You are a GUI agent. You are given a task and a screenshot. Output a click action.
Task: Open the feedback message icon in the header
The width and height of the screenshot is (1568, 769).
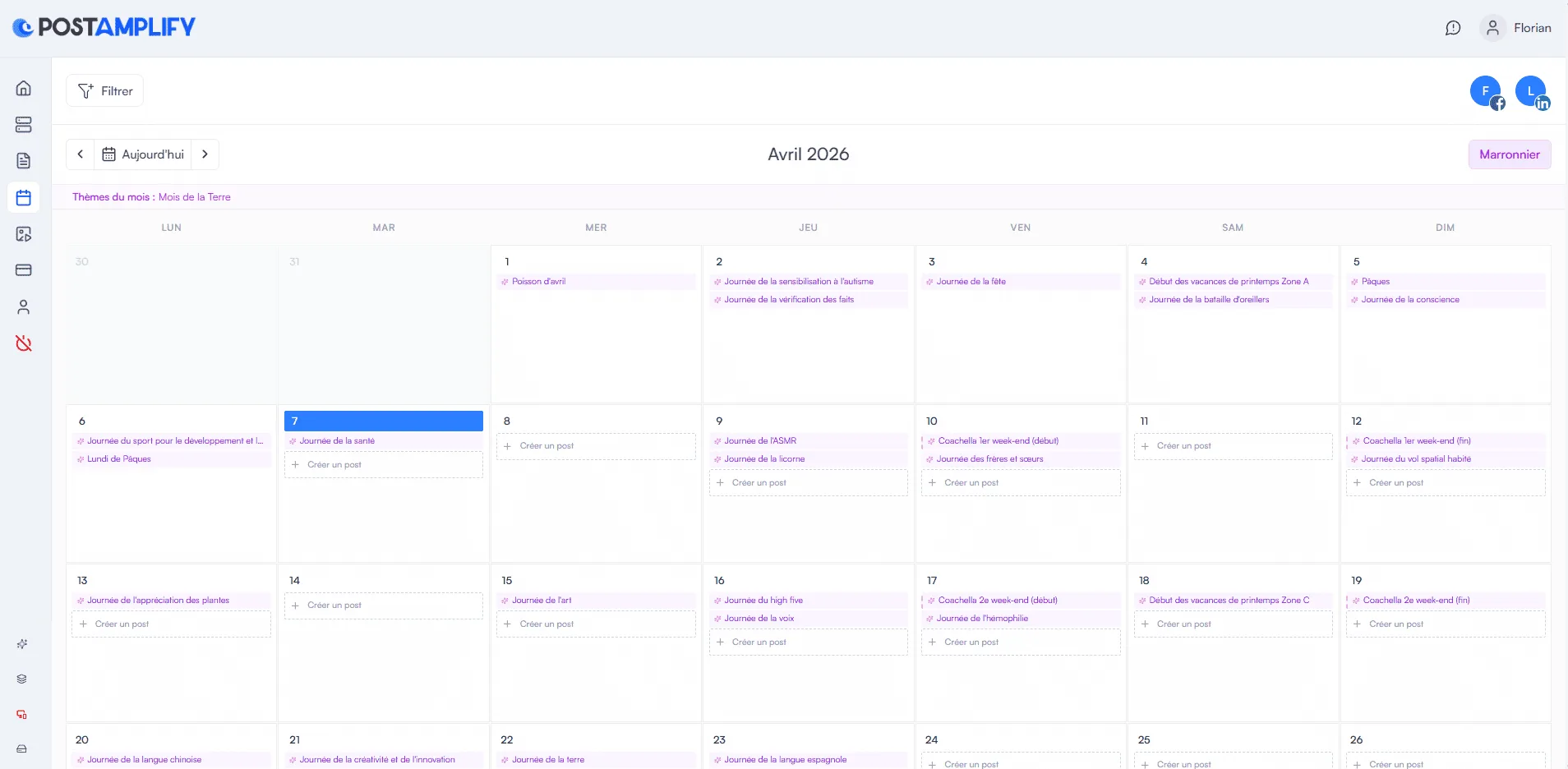coord(1453,28)
